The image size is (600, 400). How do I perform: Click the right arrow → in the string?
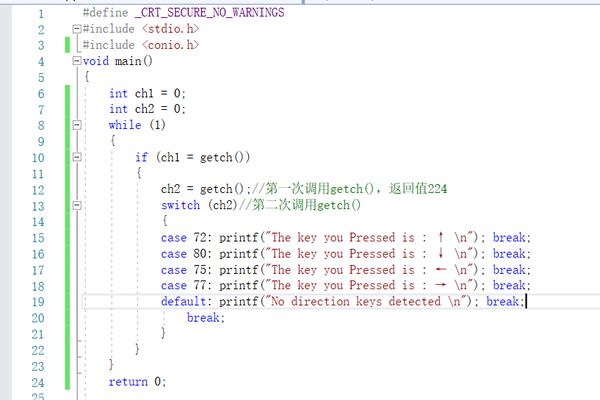click(x=441, y=285)
